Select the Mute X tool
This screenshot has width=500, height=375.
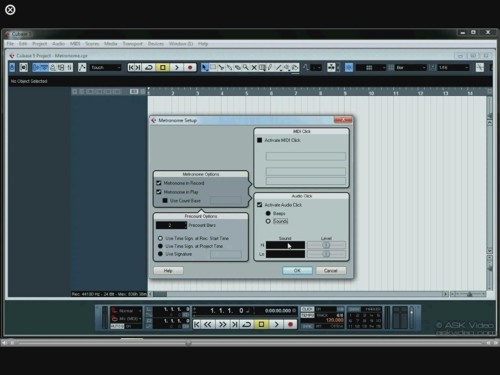pyautogui.click(x=254, y=68)
